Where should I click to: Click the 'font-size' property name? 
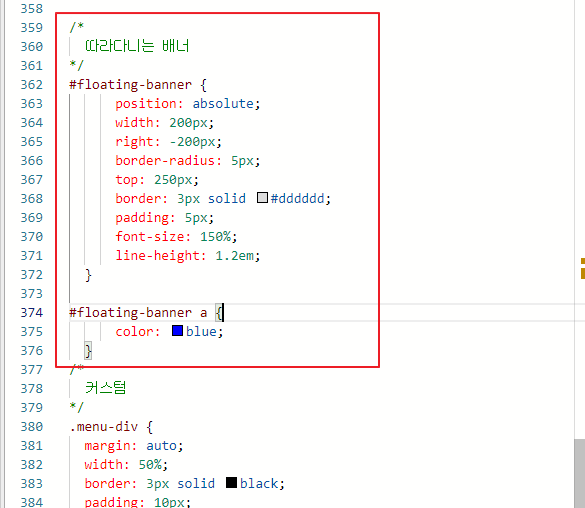coord(150,237)
